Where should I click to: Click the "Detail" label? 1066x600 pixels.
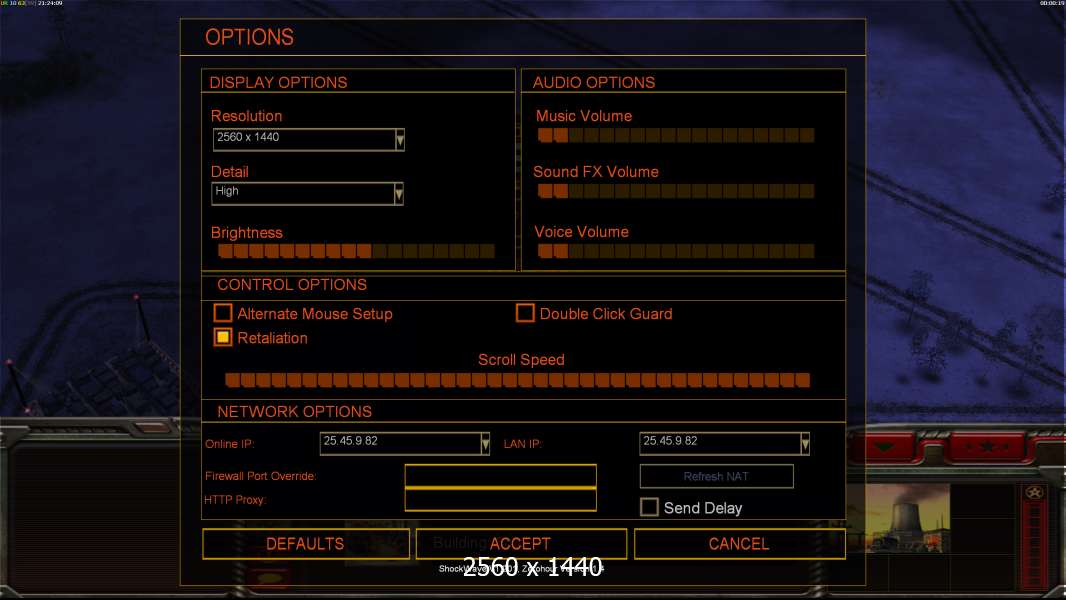click(x=230, y=171)
